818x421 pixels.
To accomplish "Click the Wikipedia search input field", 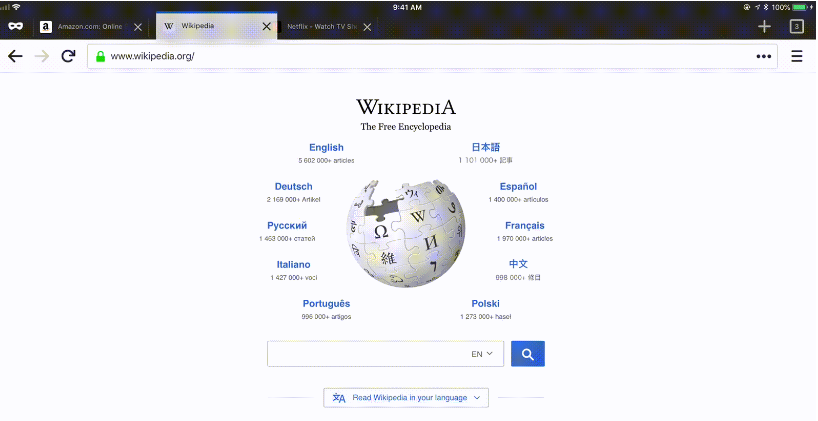I will coord(368,354).
